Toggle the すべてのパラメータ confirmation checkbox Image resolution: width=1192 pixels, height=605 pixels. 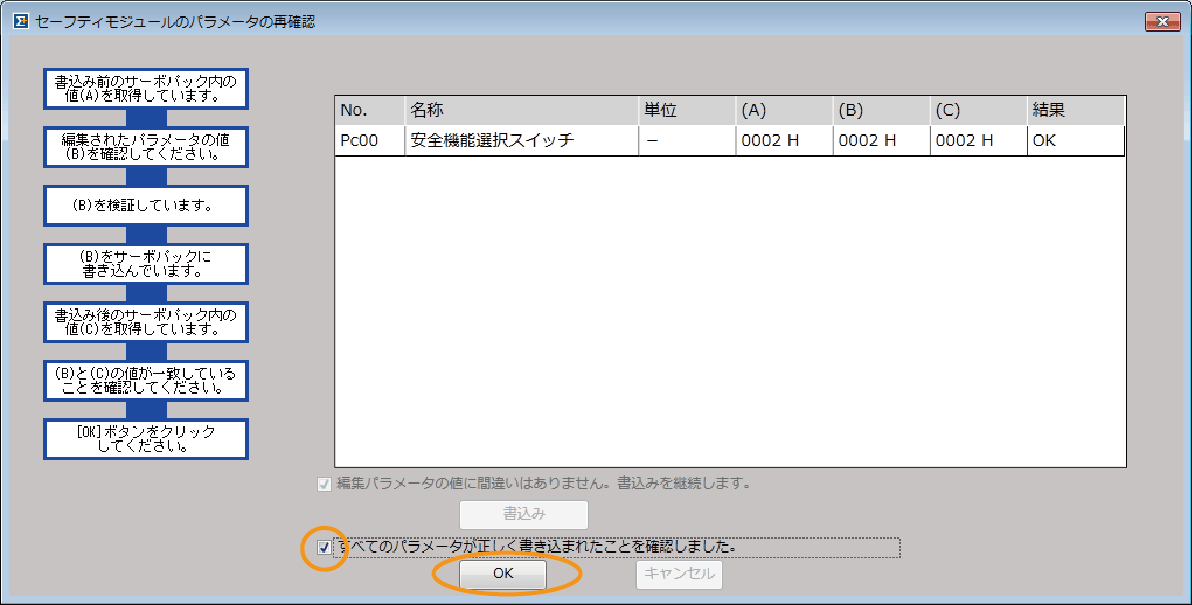[322, 548]
